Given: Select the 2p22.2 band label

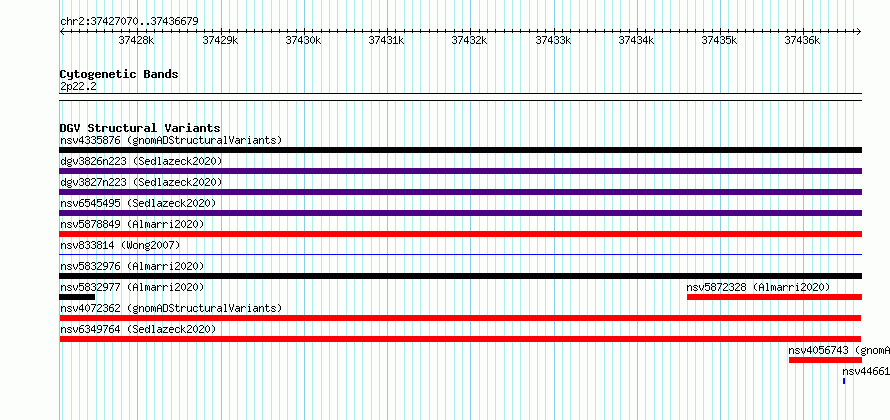Looking at the screenshot, I should (x=78, y=86).
